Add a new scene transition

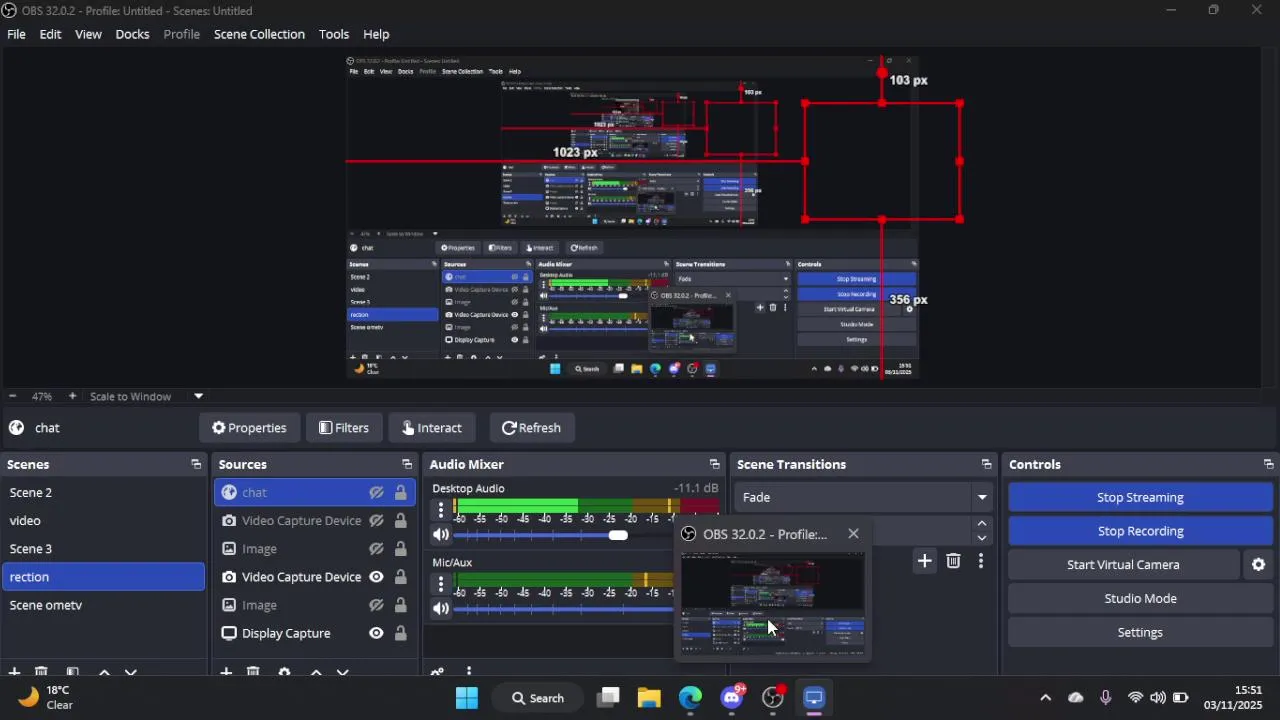924,561
